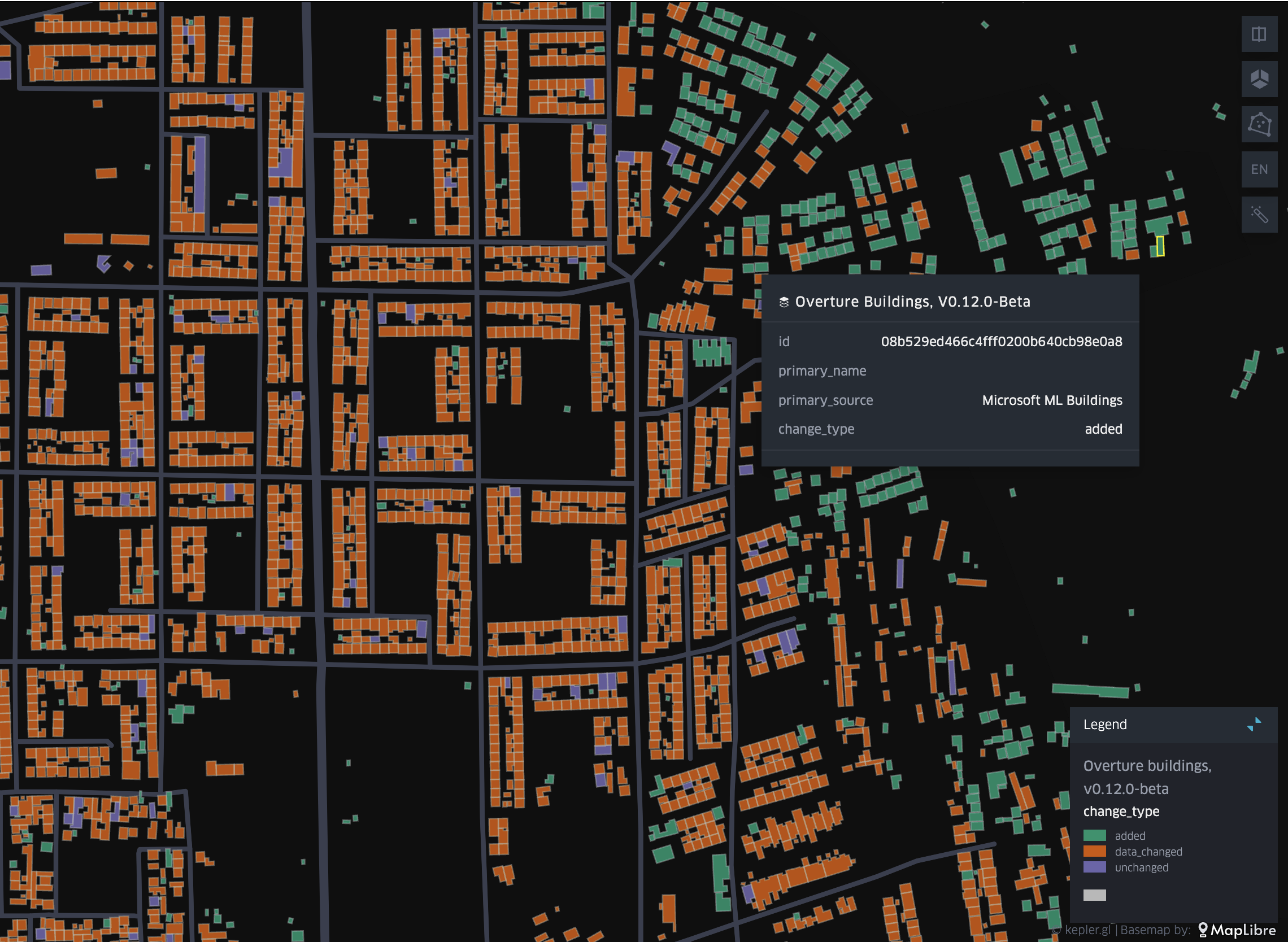Click the 'change_type' legend heading
Viewport: 1288px width, 942px height.
1121,812
